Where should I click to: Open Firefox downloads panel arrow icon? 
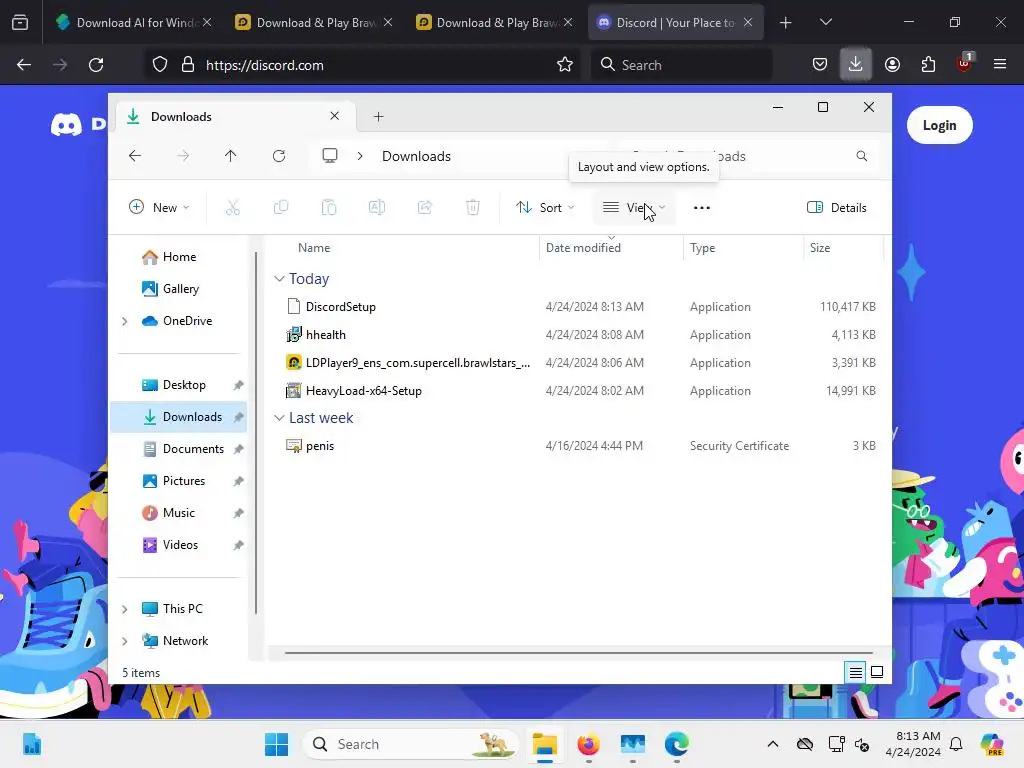click(855, 64)
